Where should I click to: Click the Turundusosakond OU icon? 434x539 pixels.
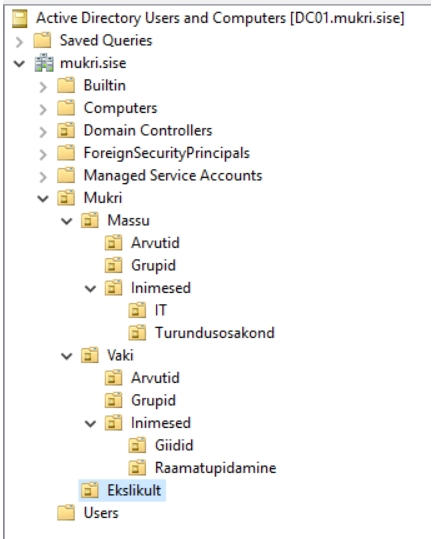137,333
